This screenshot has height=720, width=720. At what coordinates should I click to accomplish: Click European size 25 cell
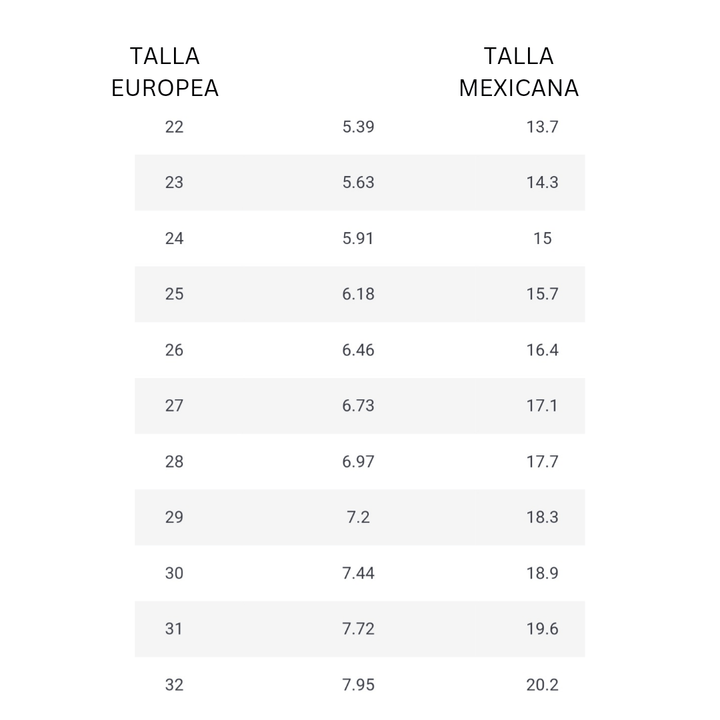[174, 294]
